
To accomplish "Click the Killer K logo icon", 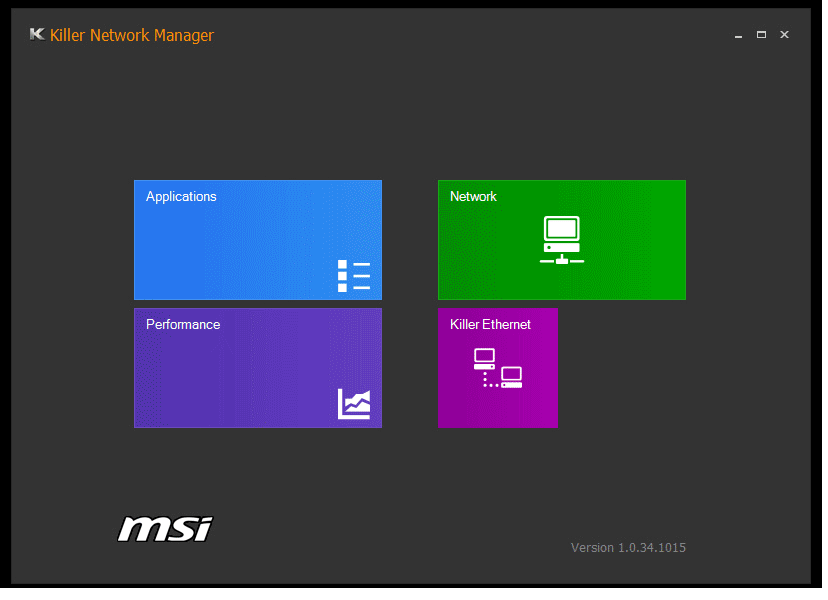I will 37,34.
